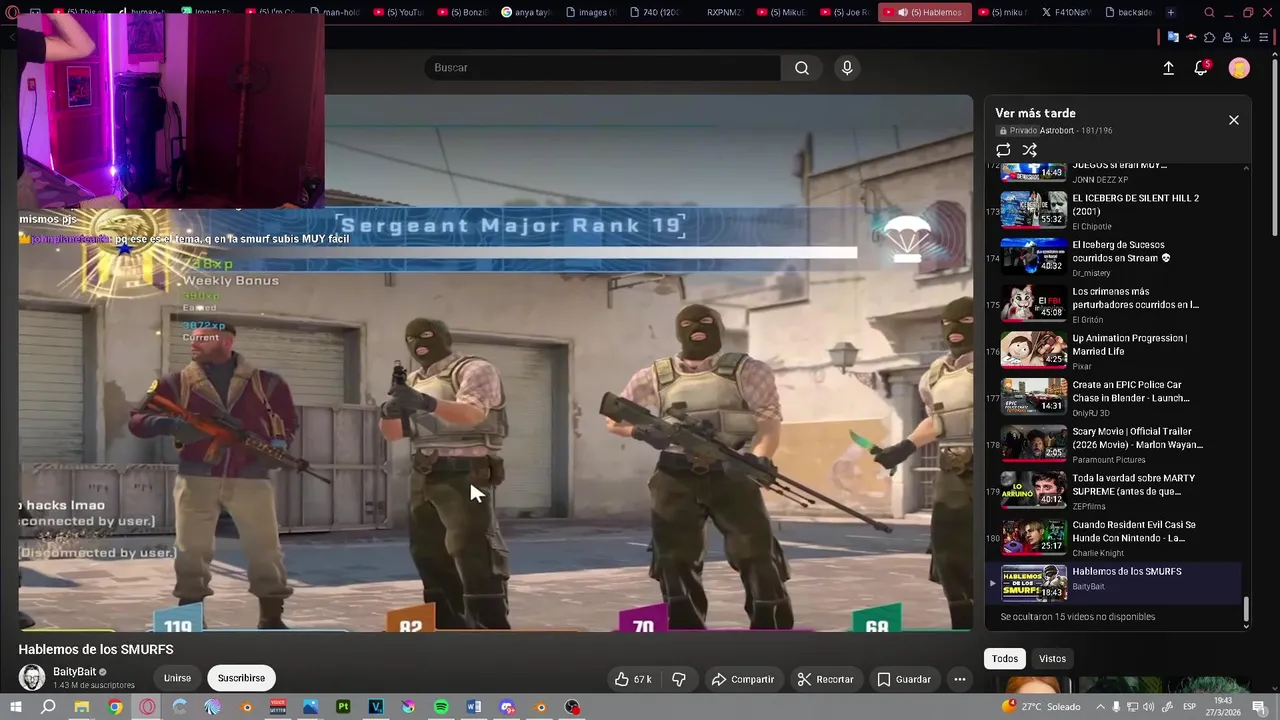Open a new browser tab with plus
This screenshot has height=720, width=1280.
[x=1171, y=13]
